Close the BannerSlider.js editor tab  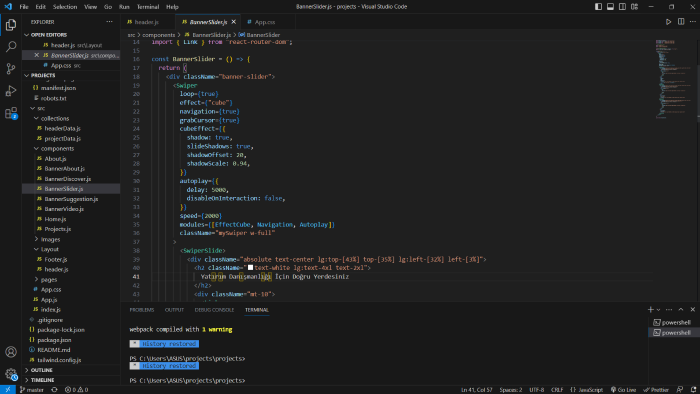point(233,22)
